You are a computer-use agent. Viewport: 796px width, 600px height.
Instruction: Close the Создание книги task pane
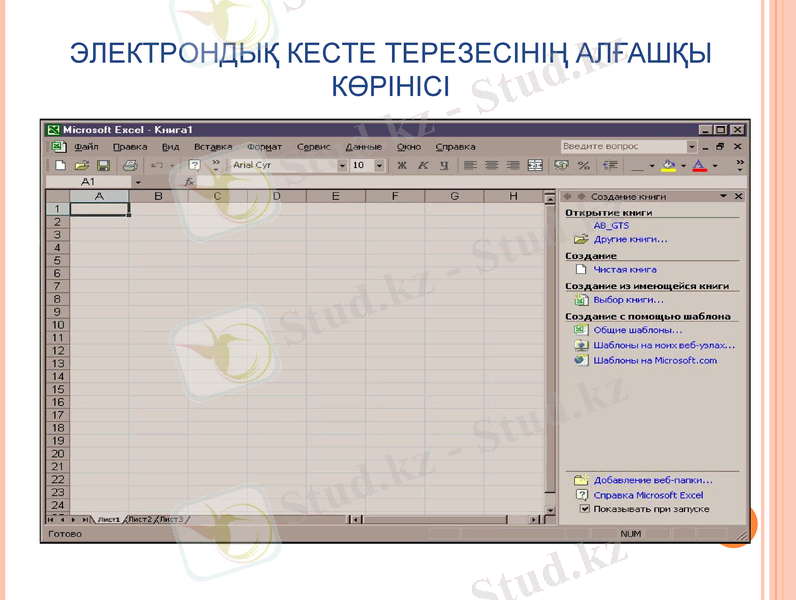tap(739, 196)
